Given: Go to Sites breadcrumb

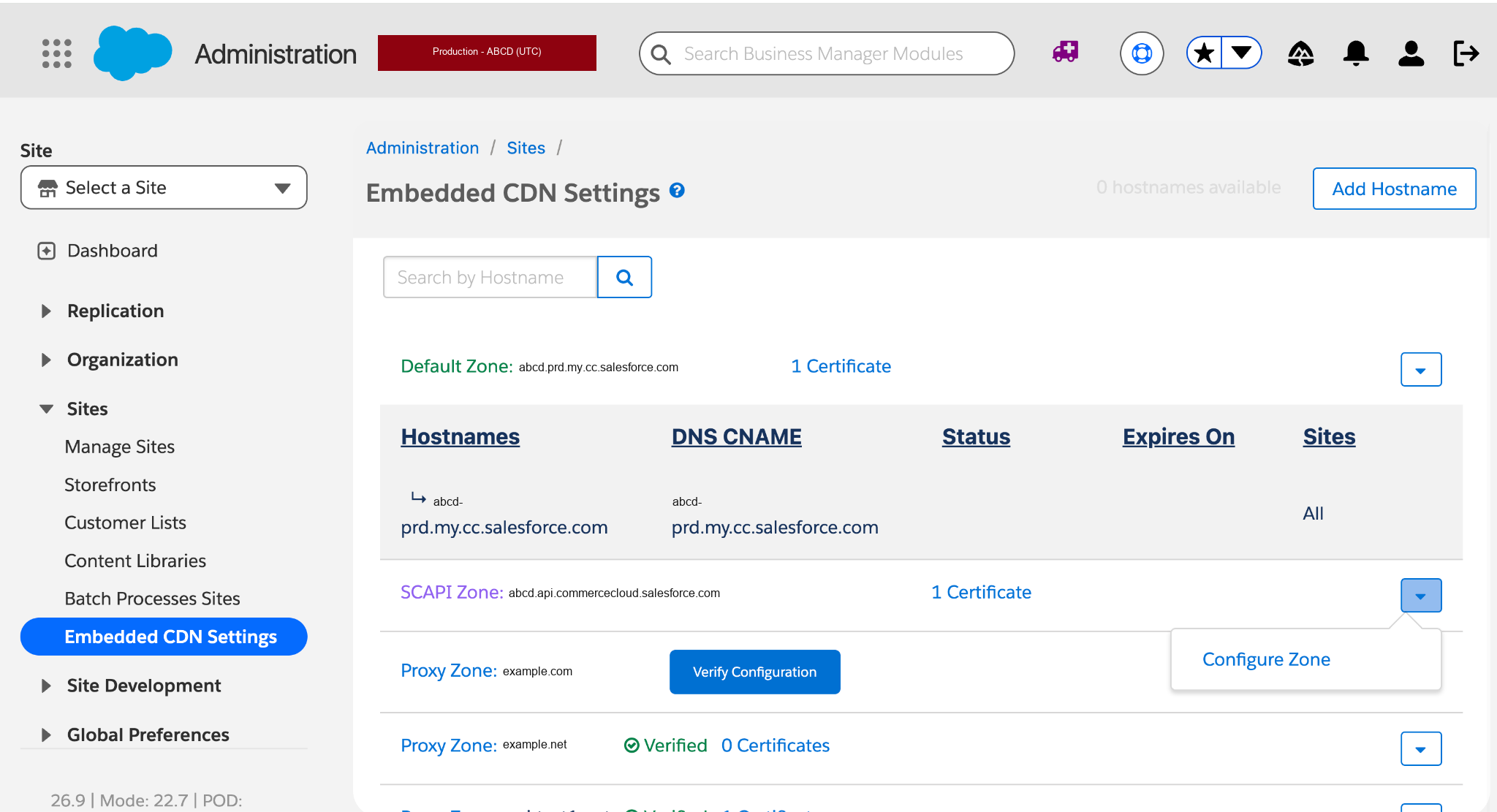Looking at the screenshot, I should [526, 148].
